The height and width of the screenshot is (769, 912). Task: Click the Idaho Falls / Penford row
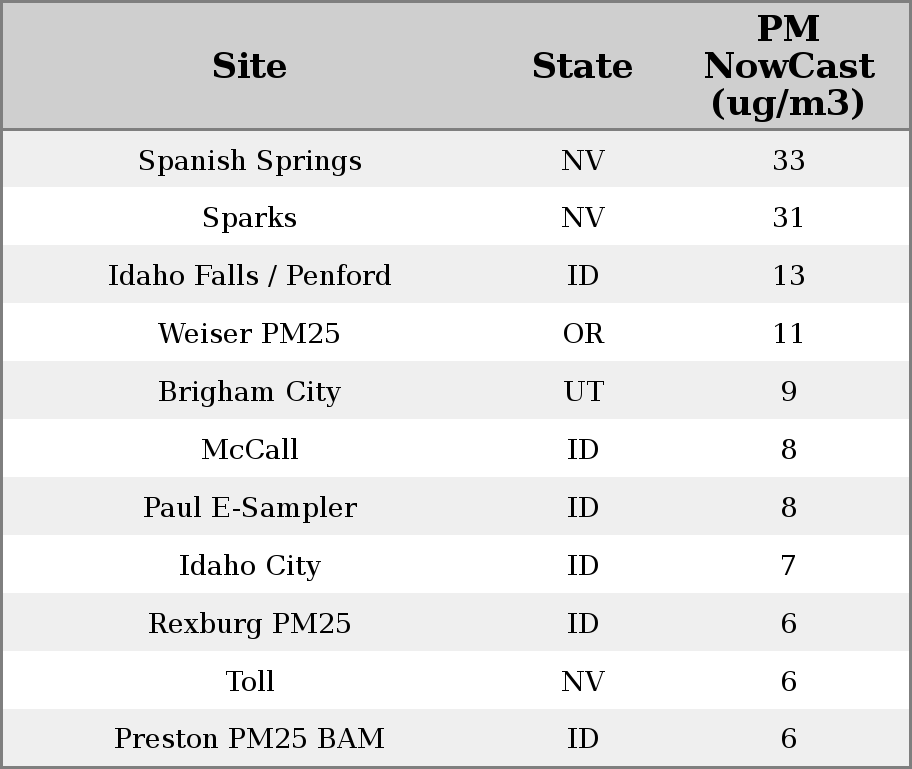click(x=250, y=276)
